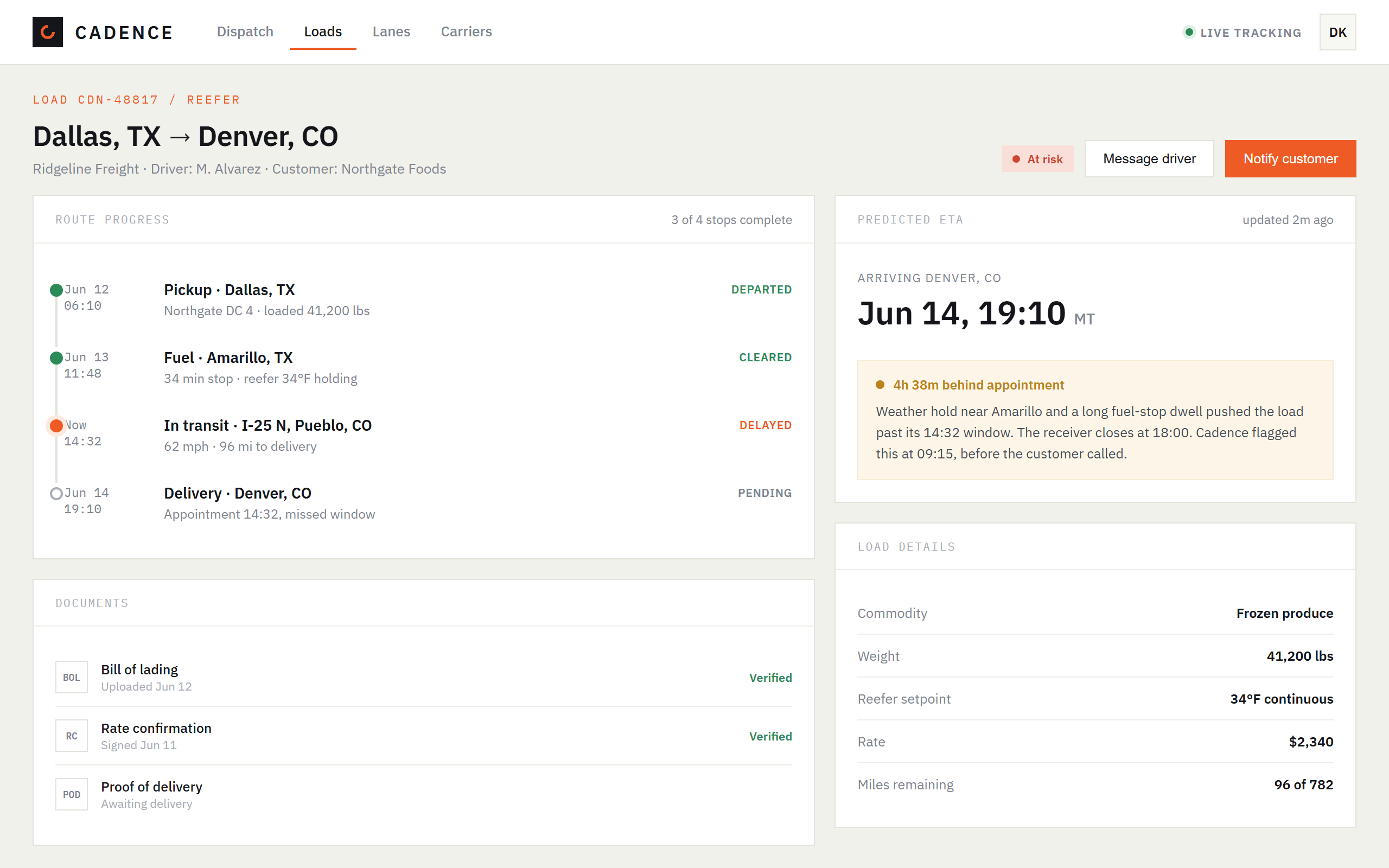Click the LOAD DETAILS section header
The width and height of the screenshot is (1389, 868).
pyautogui.click(x=906, y=547)
